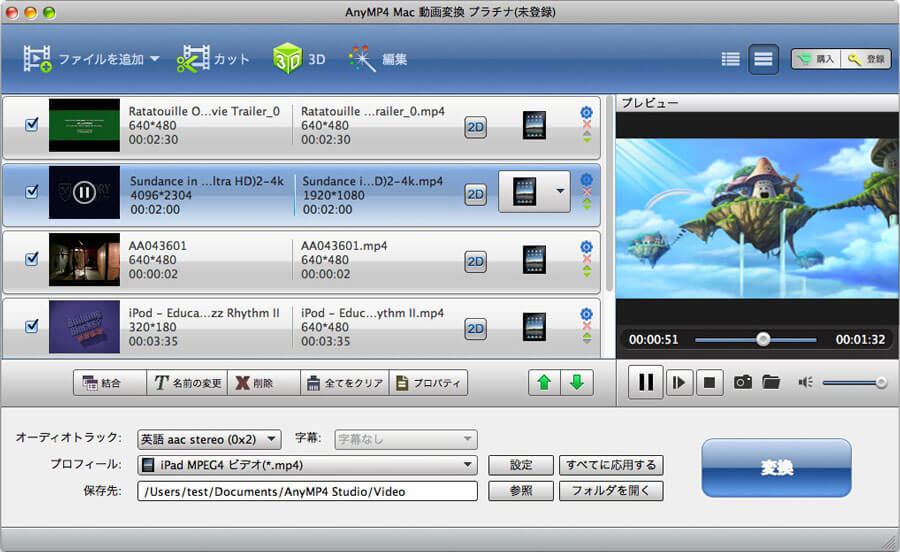Click the 全てをクリア clear all button

click(345, 383)
